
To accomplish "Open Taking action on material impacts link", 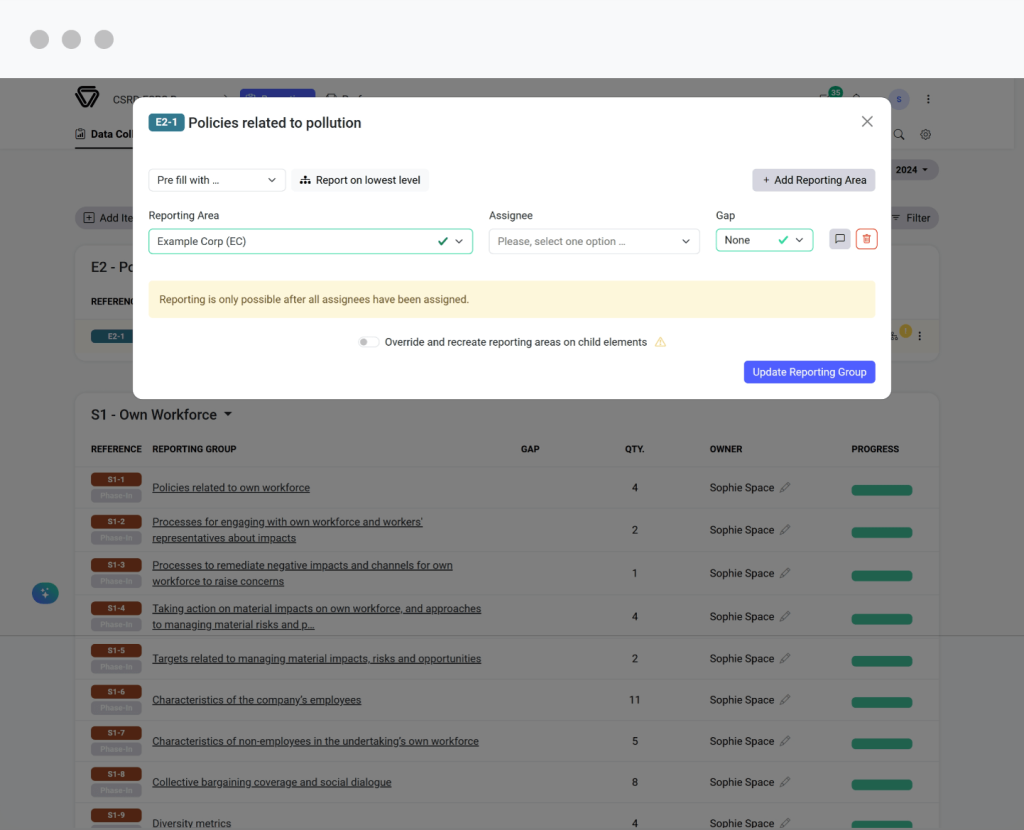I will coord(316,616).
